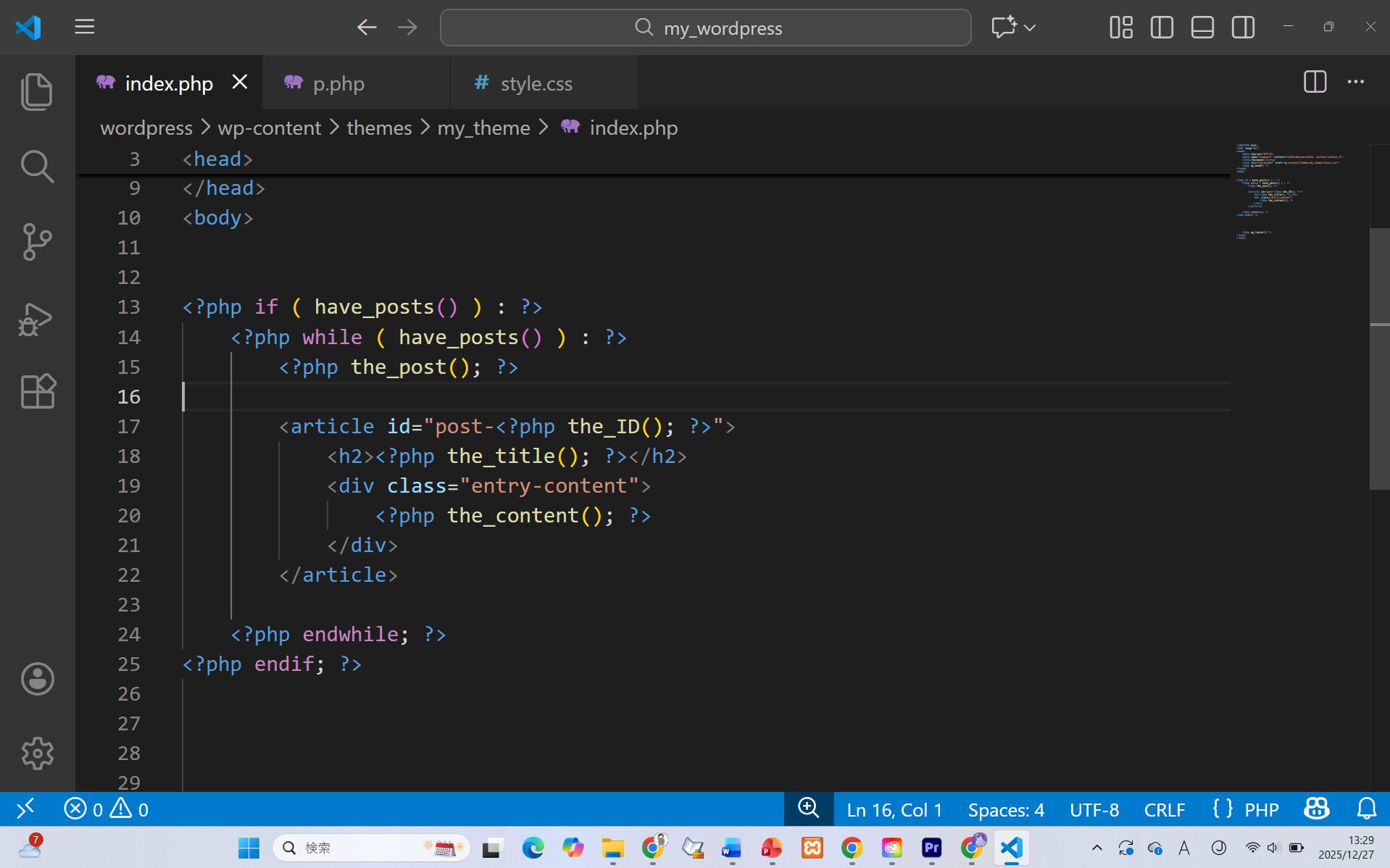Open the Source Control view
1390x868 pixels.
pyautogui.click(x=37, y=242)
